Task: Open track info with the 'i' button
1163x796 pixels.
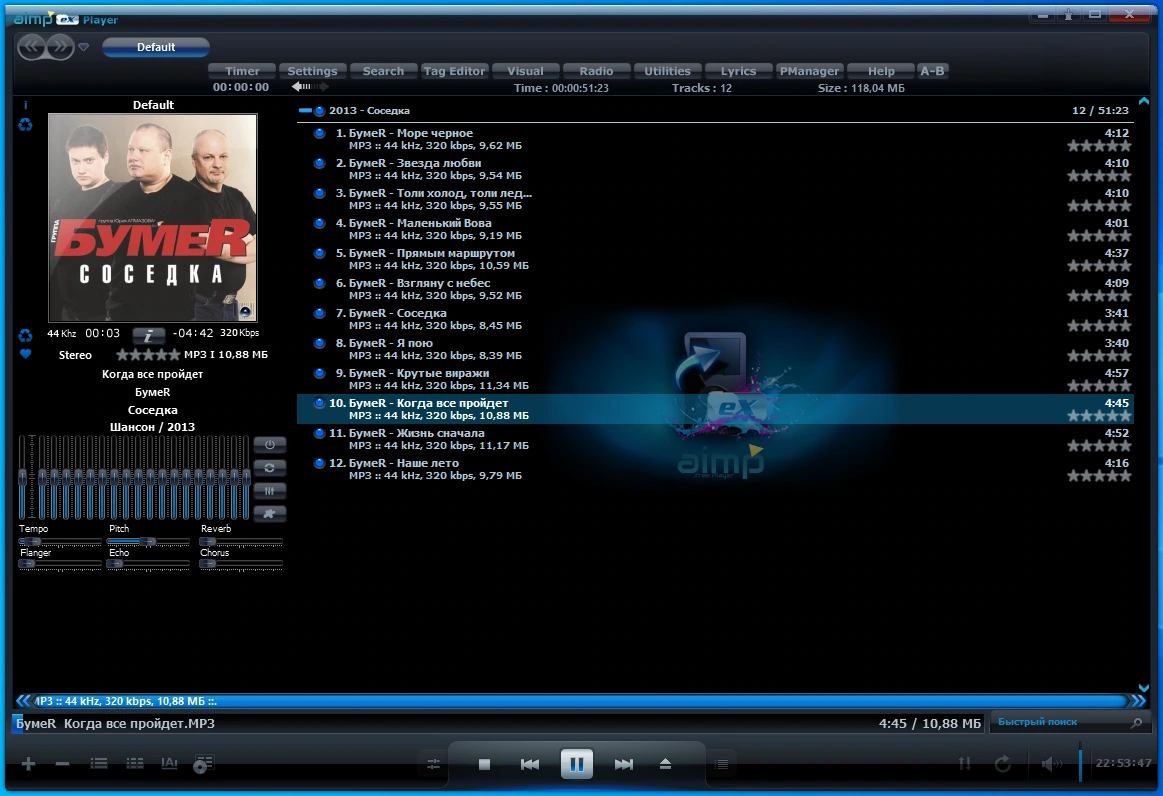Action: click(x=148, y=335)
